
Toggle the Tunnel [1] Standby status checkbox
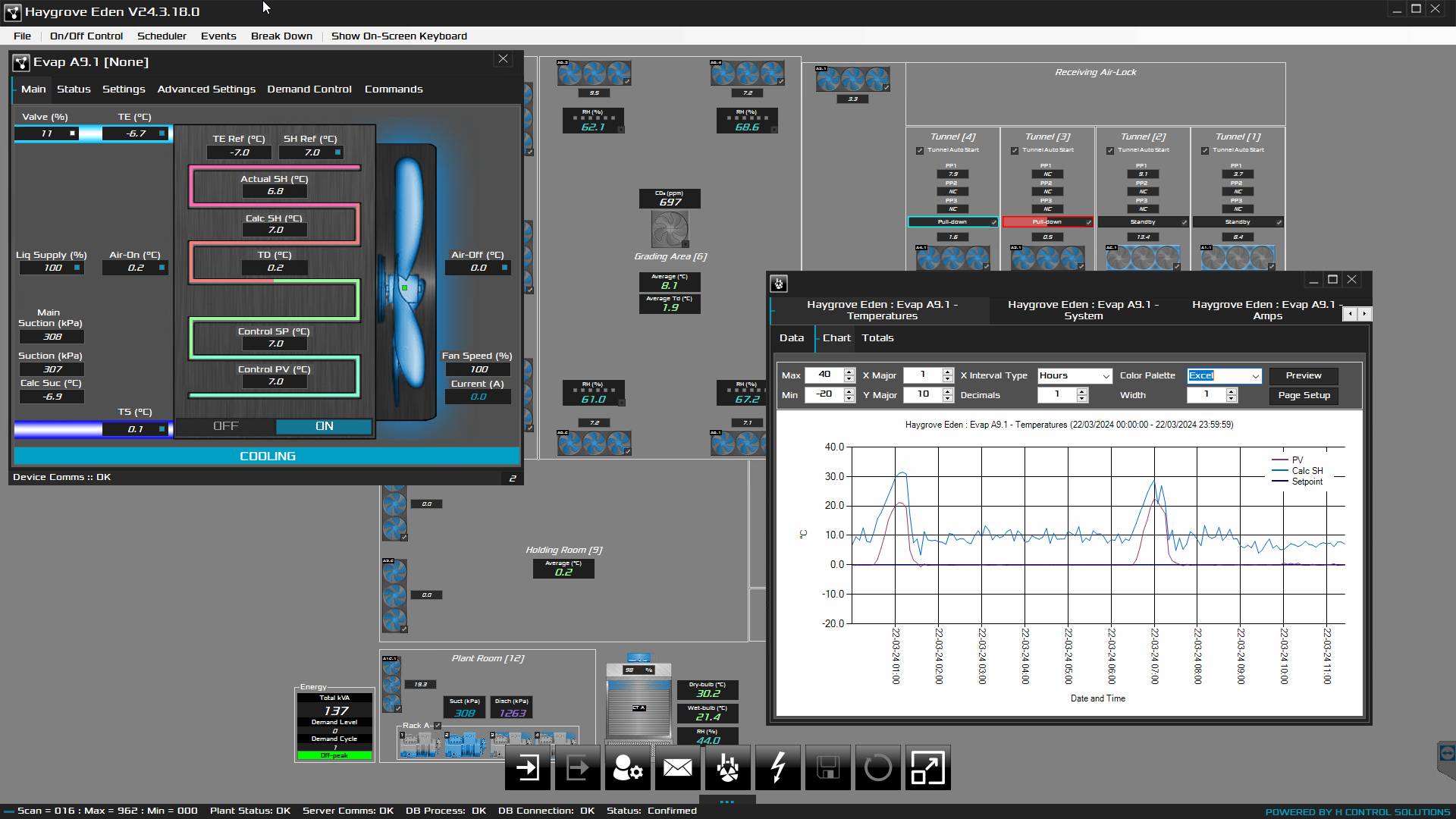(x=1279, y=222)
